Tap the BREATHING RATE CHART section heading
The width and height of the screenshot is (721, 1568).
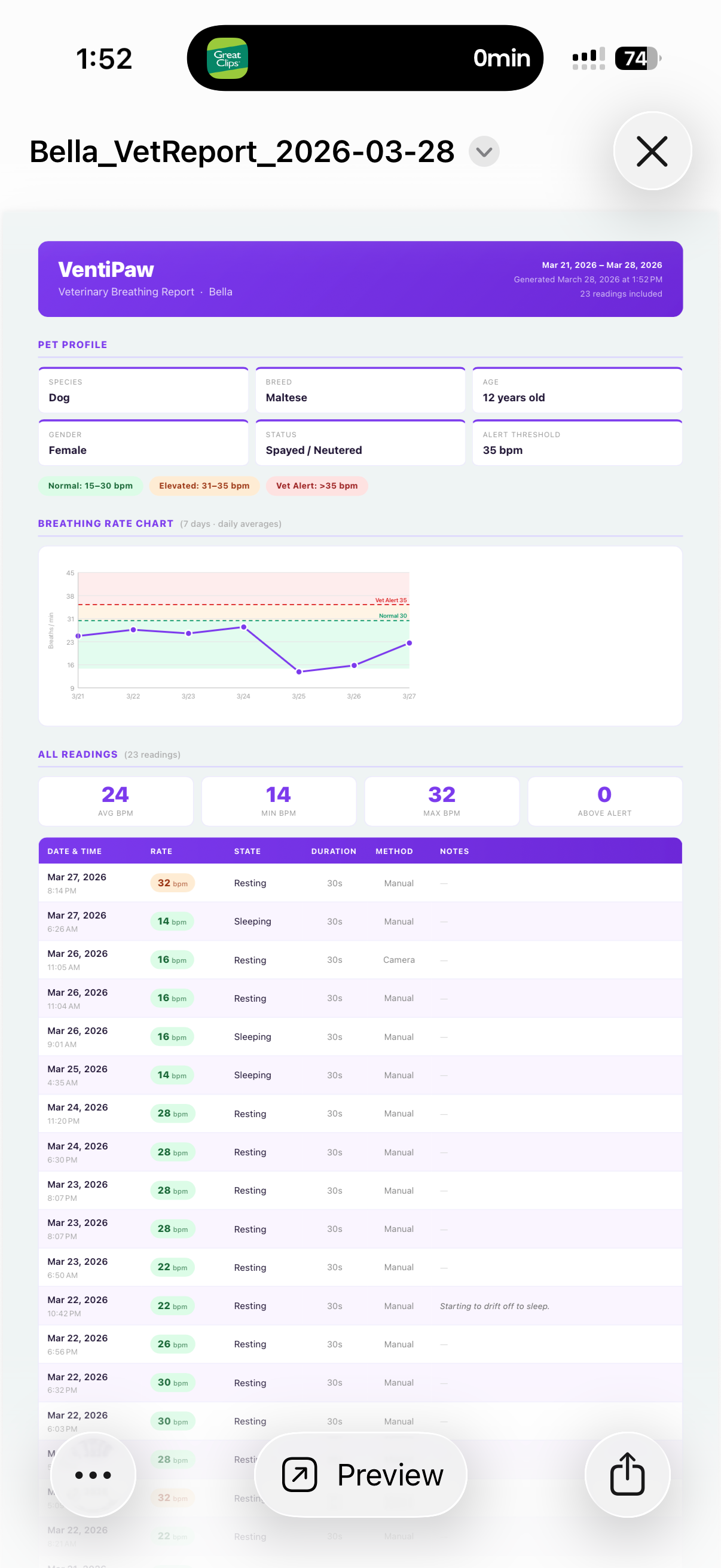click(105, 523)
